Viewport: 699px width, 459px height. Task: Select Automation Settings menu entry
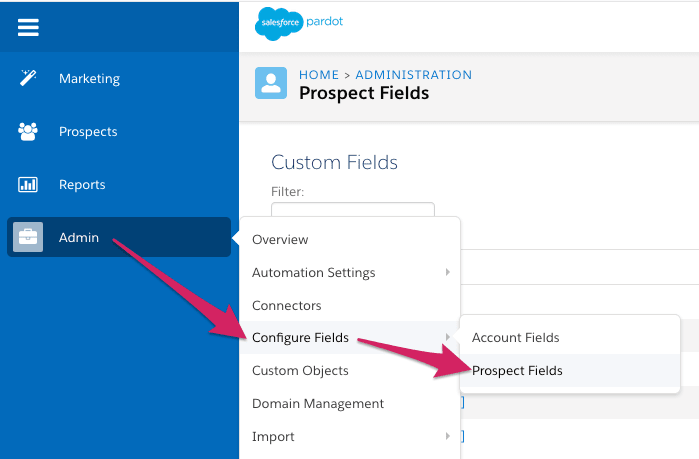coord(350,272)
